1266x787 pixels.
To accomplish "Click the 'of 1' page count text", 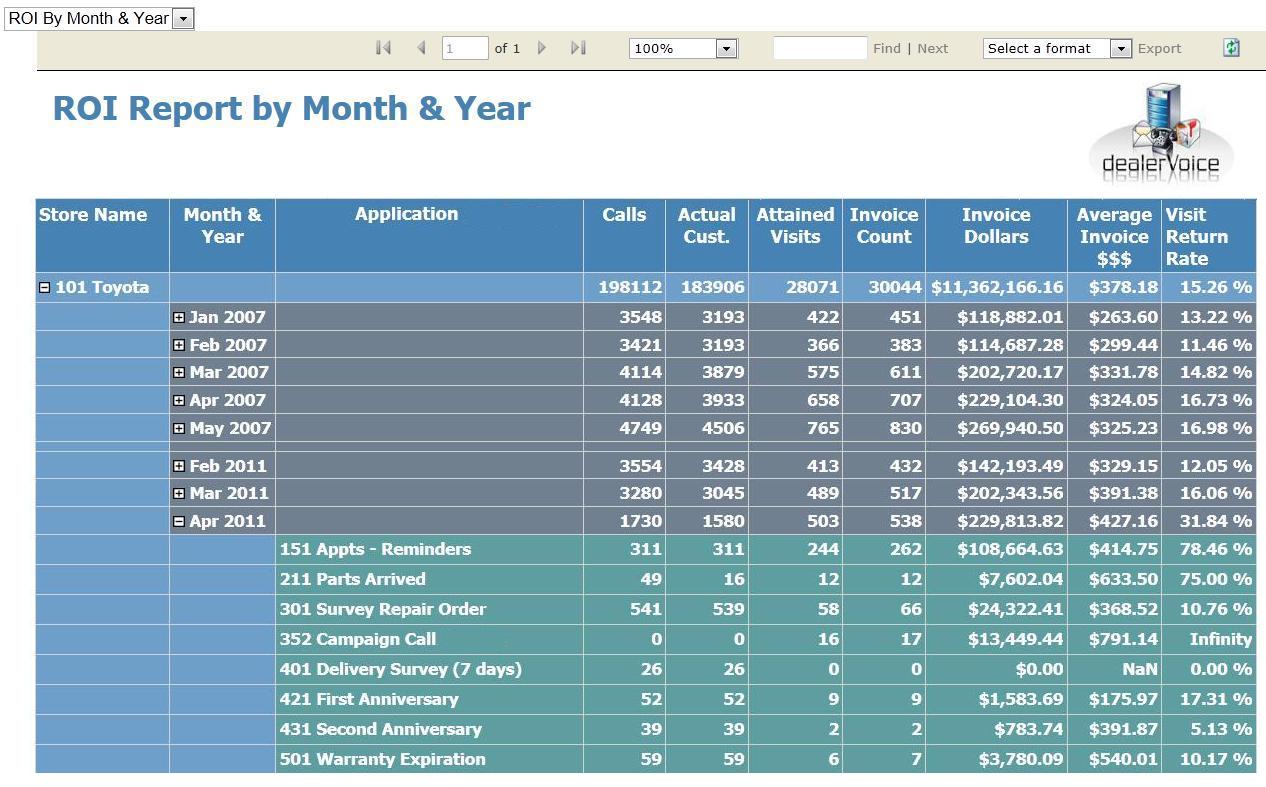I will 507,48.
